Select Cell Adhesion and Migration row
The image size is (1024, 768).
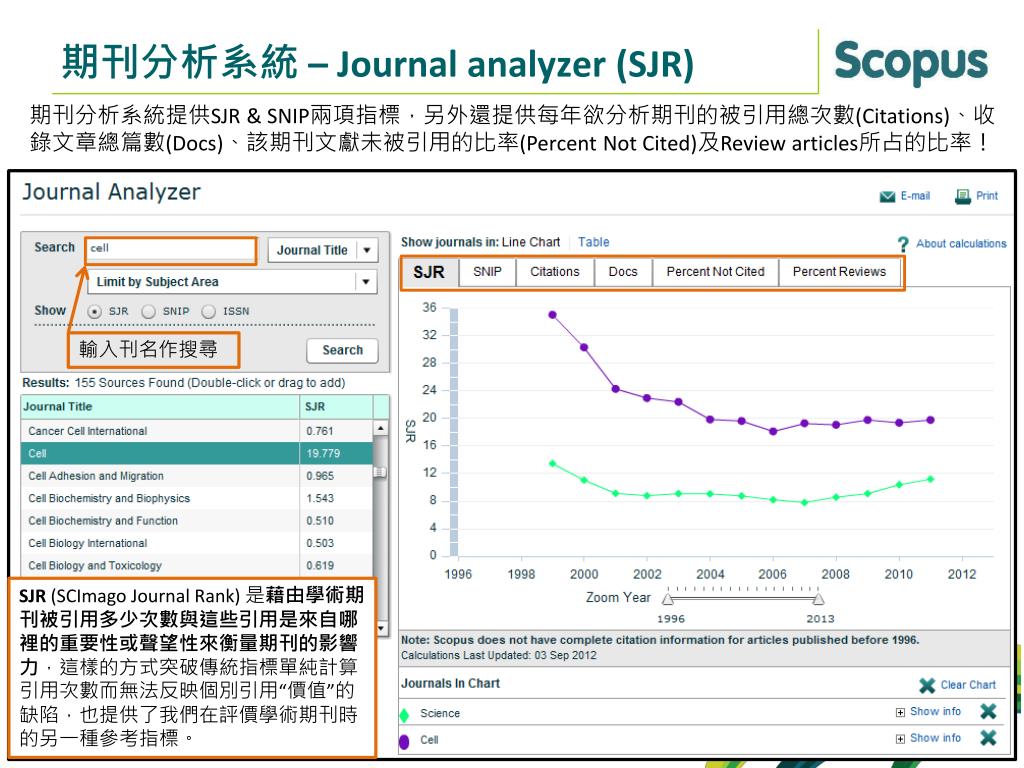[x=197, y=476]
